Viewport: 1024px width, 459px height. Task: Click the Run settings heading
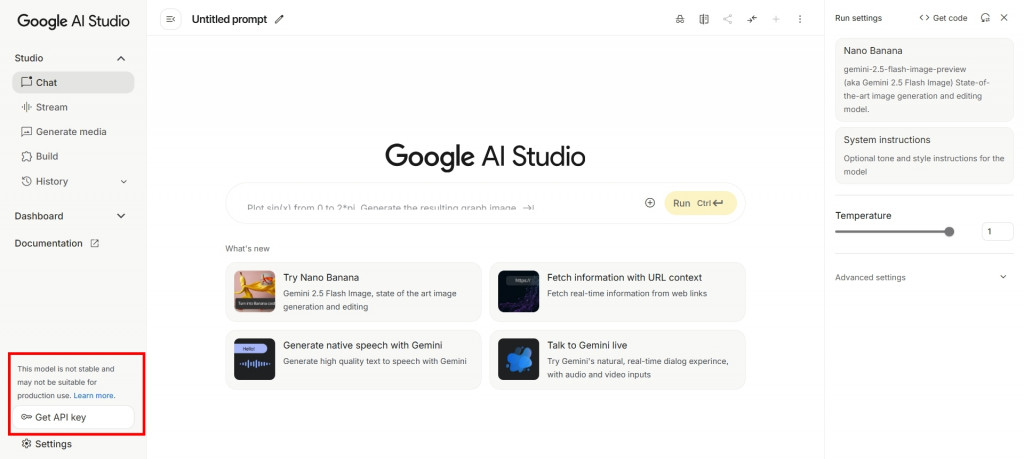click(858, 18)
